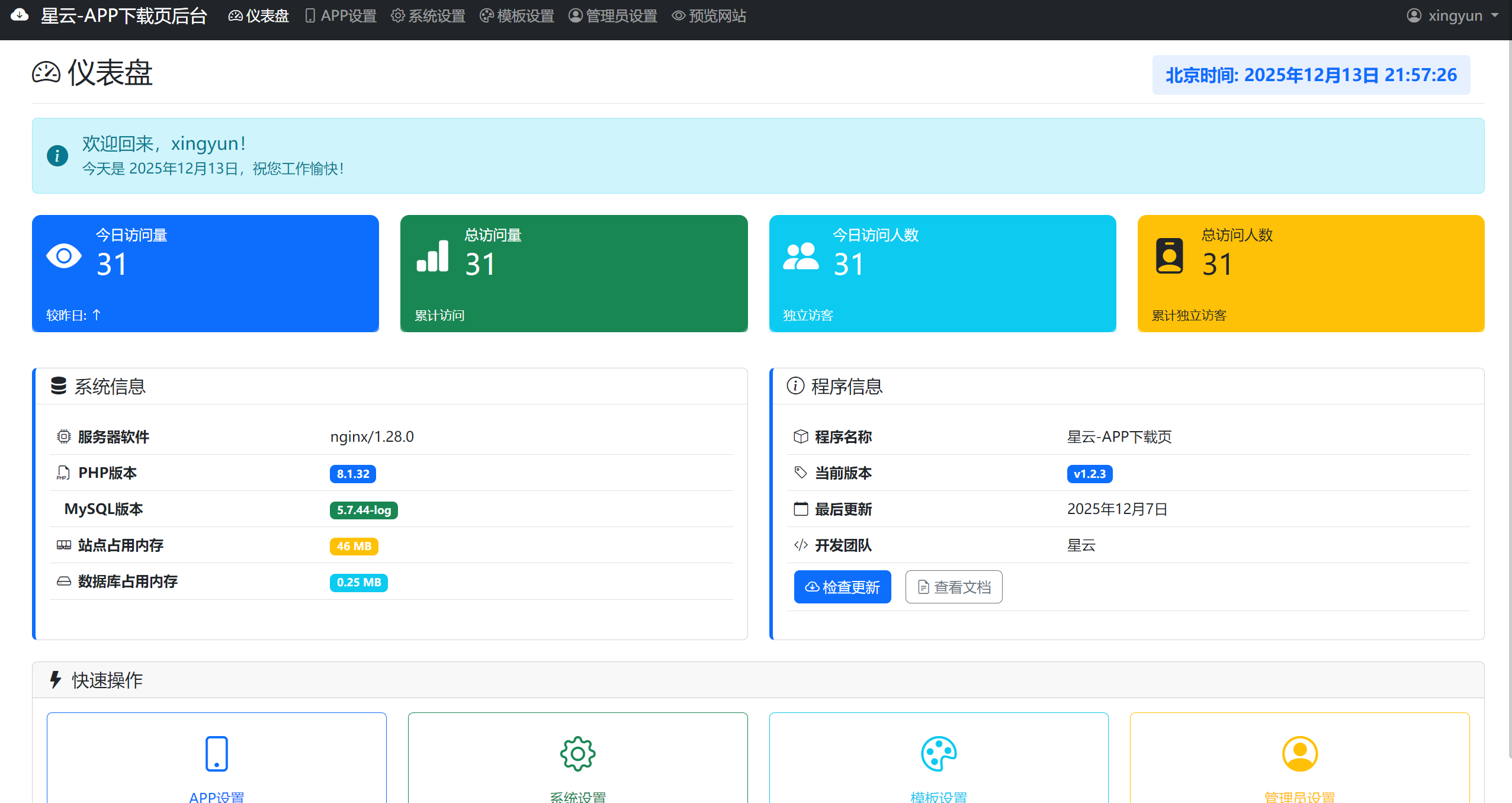Click the phone icon in APP设置 quick card

click(x=216, y=753)
